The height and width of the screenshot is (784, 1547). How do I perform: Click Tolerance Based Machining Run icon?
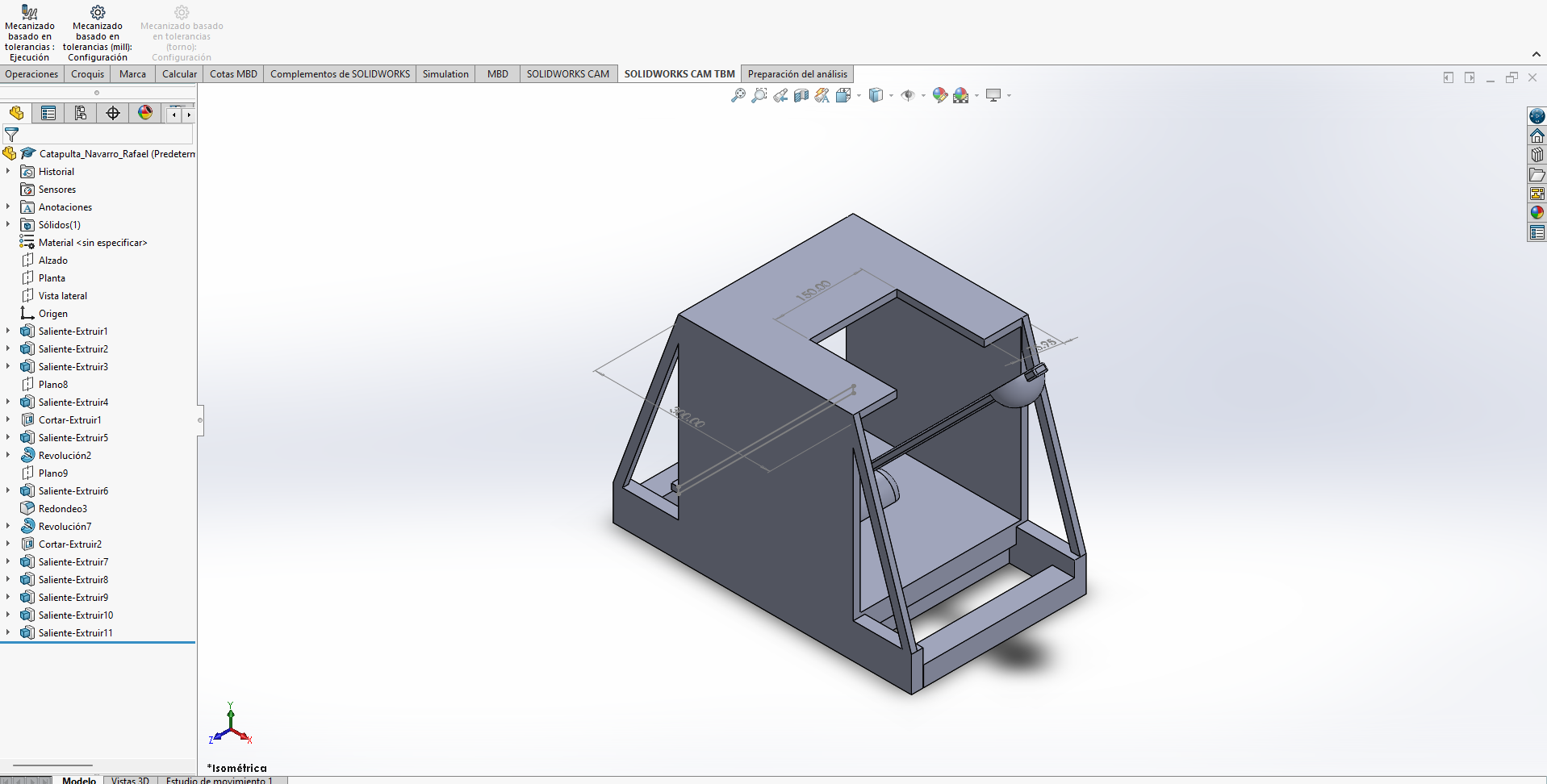pyautogui.click(x=30, y=33)
